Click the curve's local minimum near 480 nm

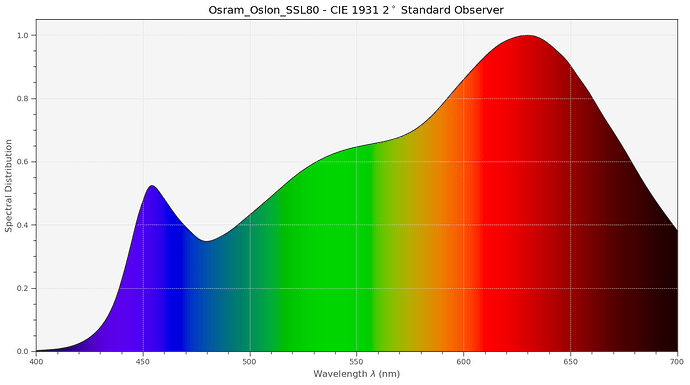tap(207, 241)
